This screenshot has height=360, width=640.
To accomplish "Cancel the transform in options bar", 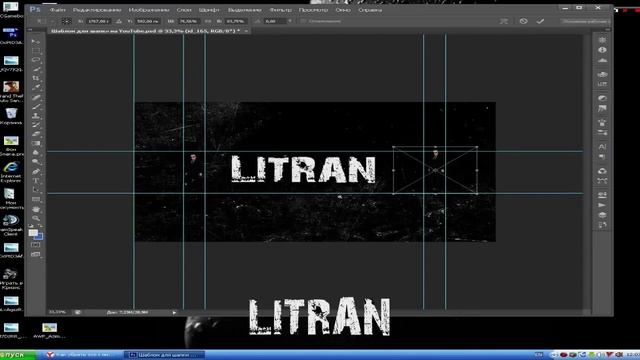I will point(523,21).
